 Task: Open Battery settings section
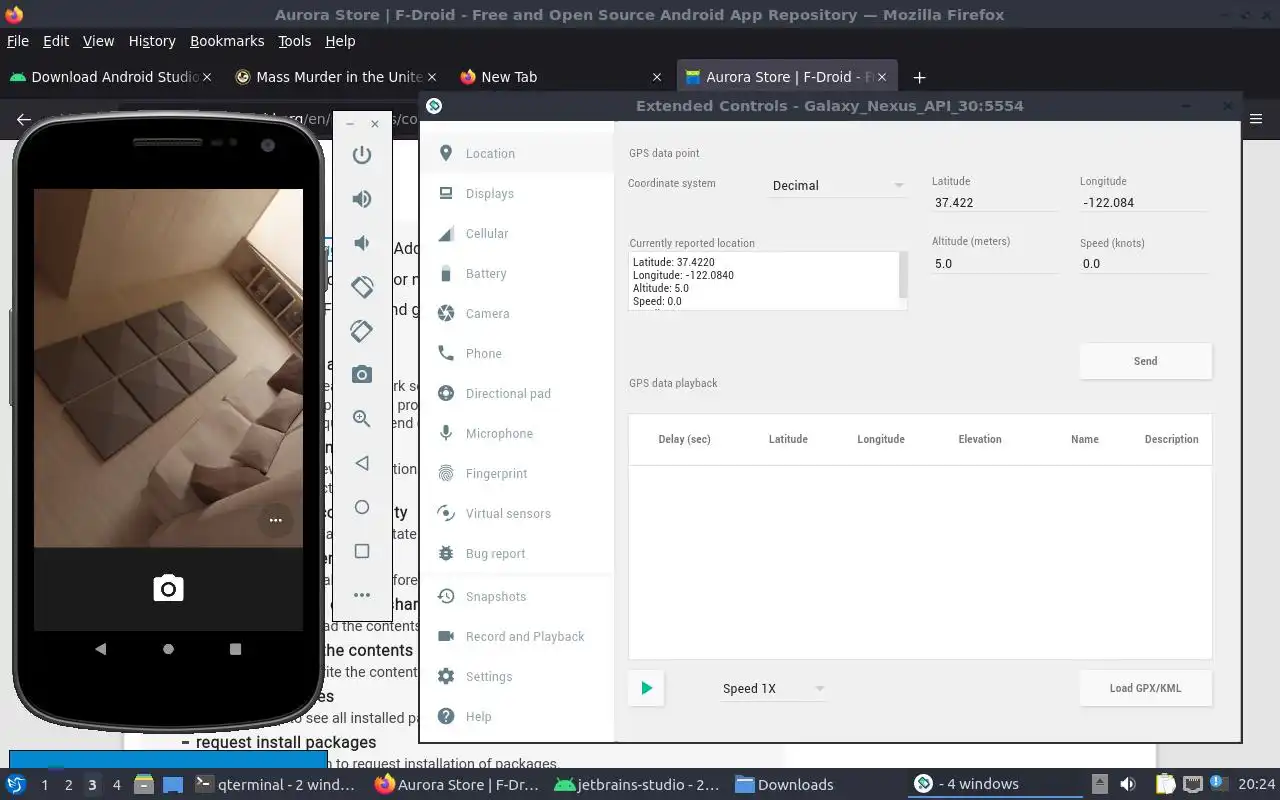(517, 273)
